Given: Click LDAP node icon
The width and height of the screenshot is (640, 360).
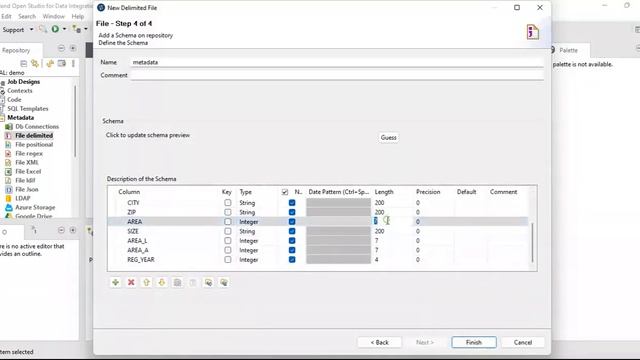Looking at the screenshot, I should (8, 198).
